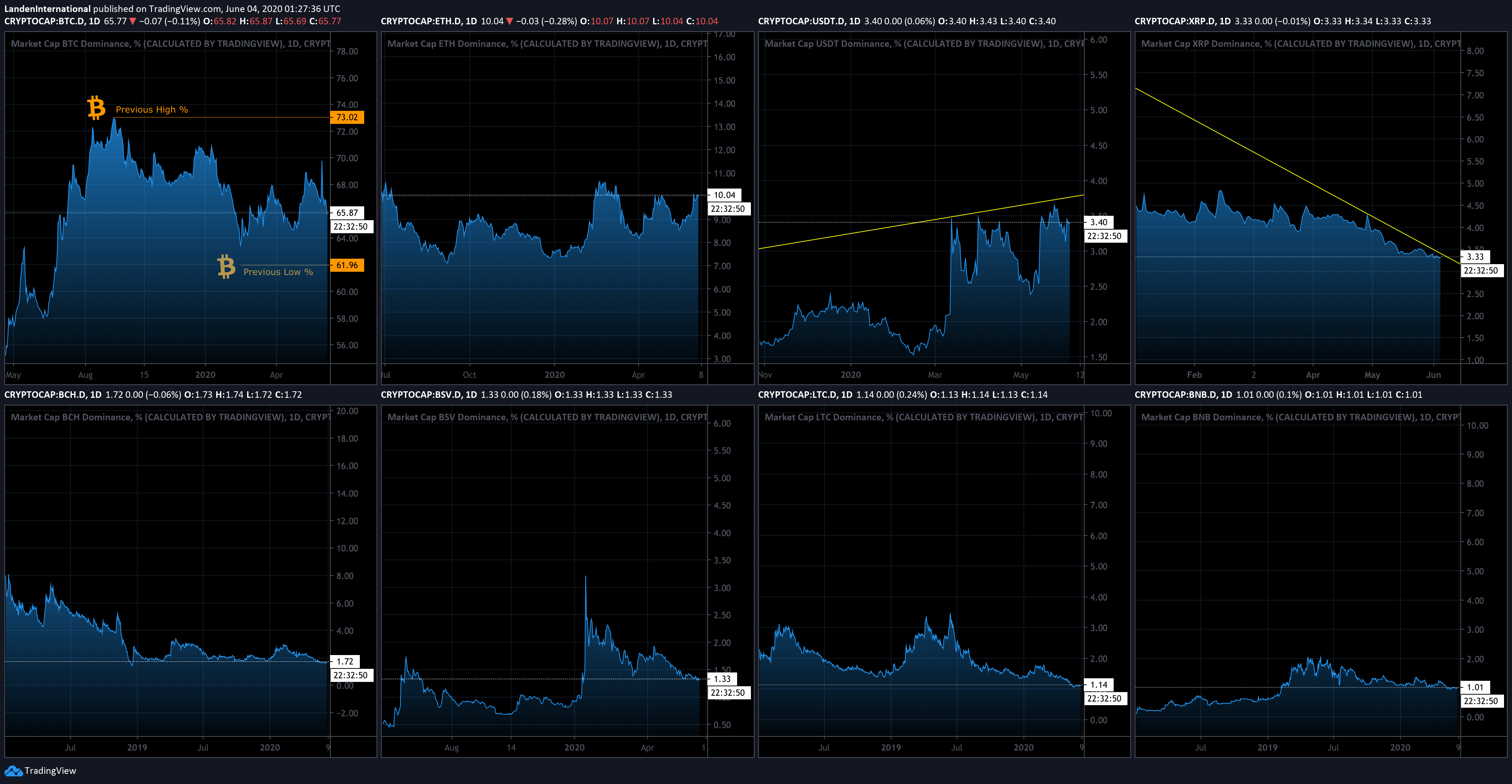Image resolution: width=1512 pixels, height=784 pixels.
Task: Click the TradingView cloud logo icon
Action: point(13,771)
